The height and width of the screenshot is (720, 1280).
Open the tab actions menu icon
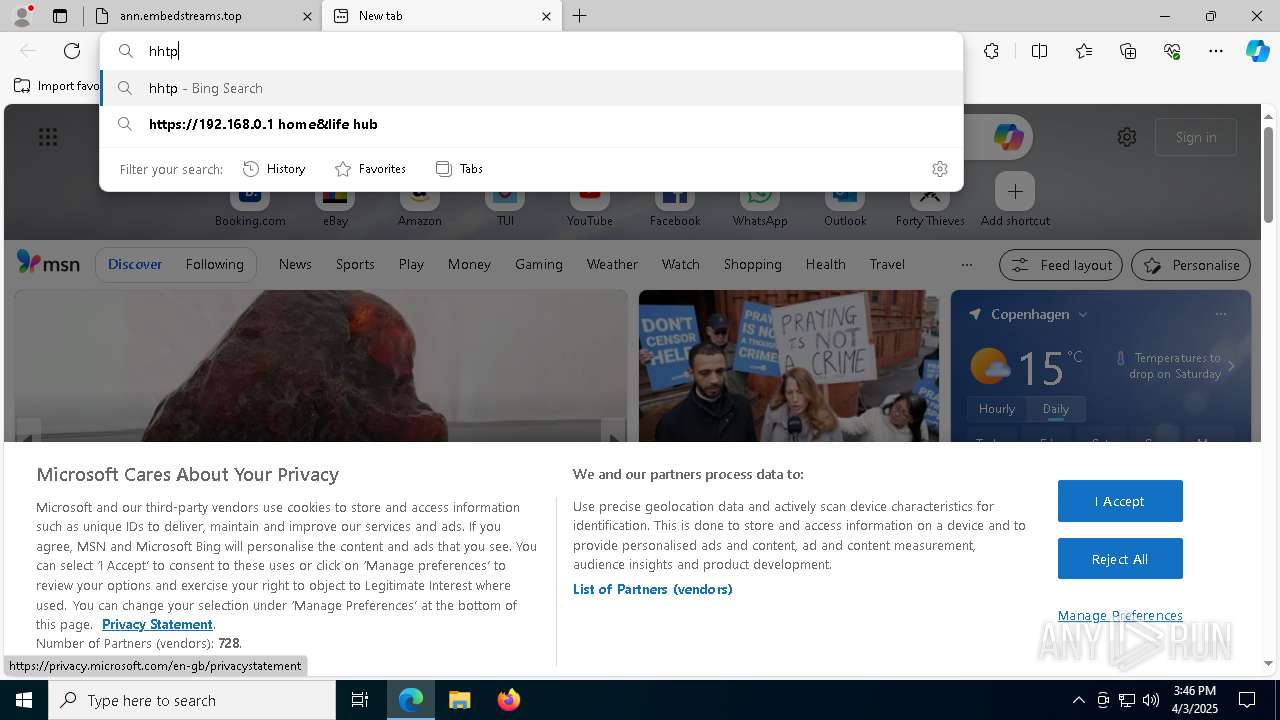[x=60, y=16]
